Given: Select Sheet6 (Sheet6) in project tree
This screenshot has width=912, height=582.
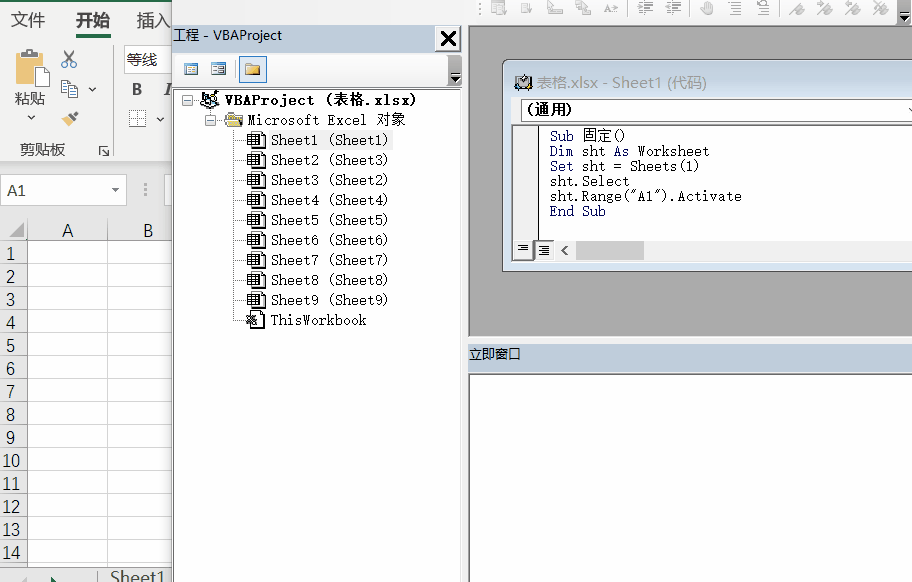Looking at the screenshot, I should point(329,240).
